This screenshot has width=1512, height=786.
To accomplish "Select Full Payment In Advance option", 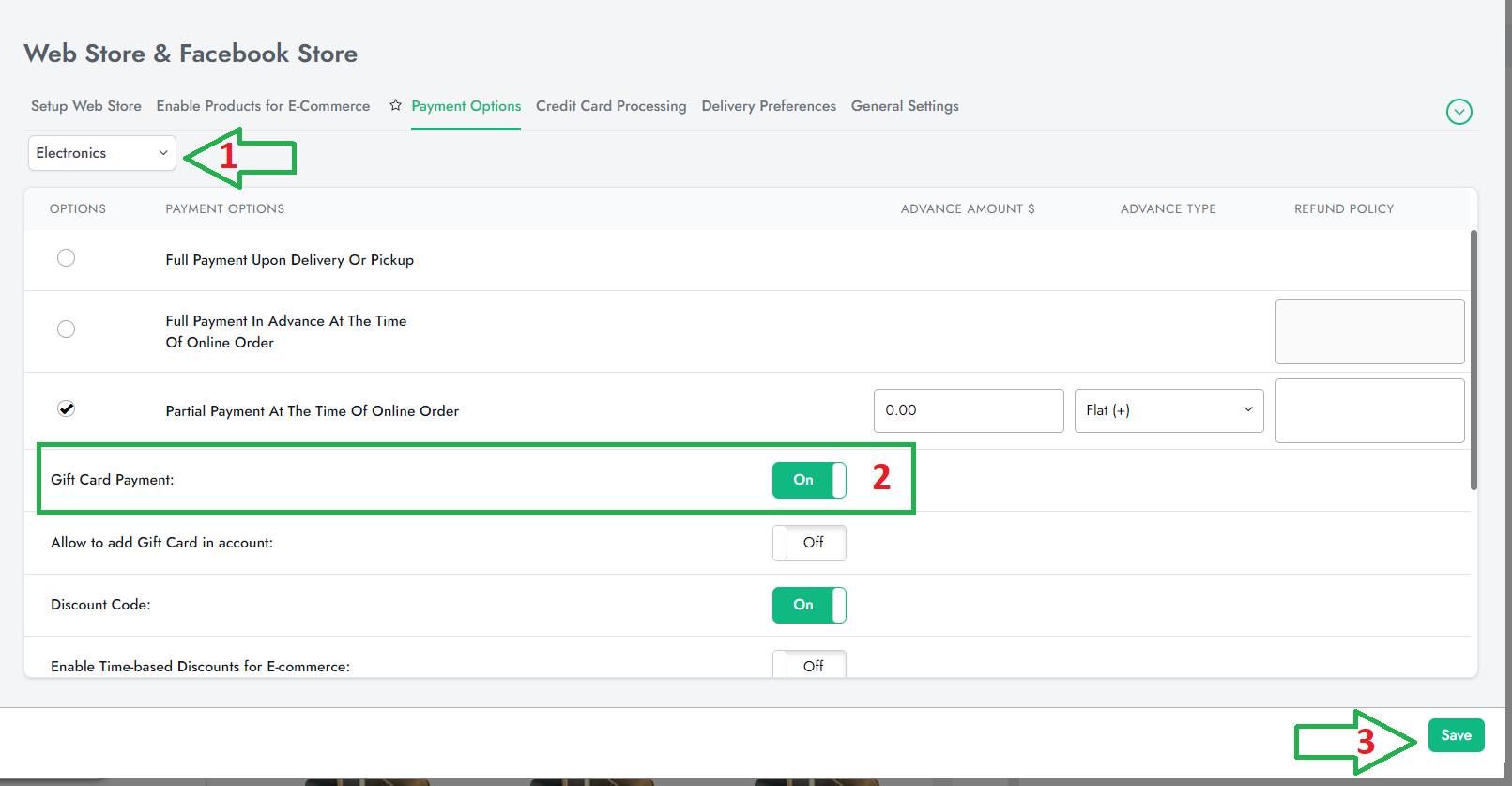I will click(x=66, y=330).
